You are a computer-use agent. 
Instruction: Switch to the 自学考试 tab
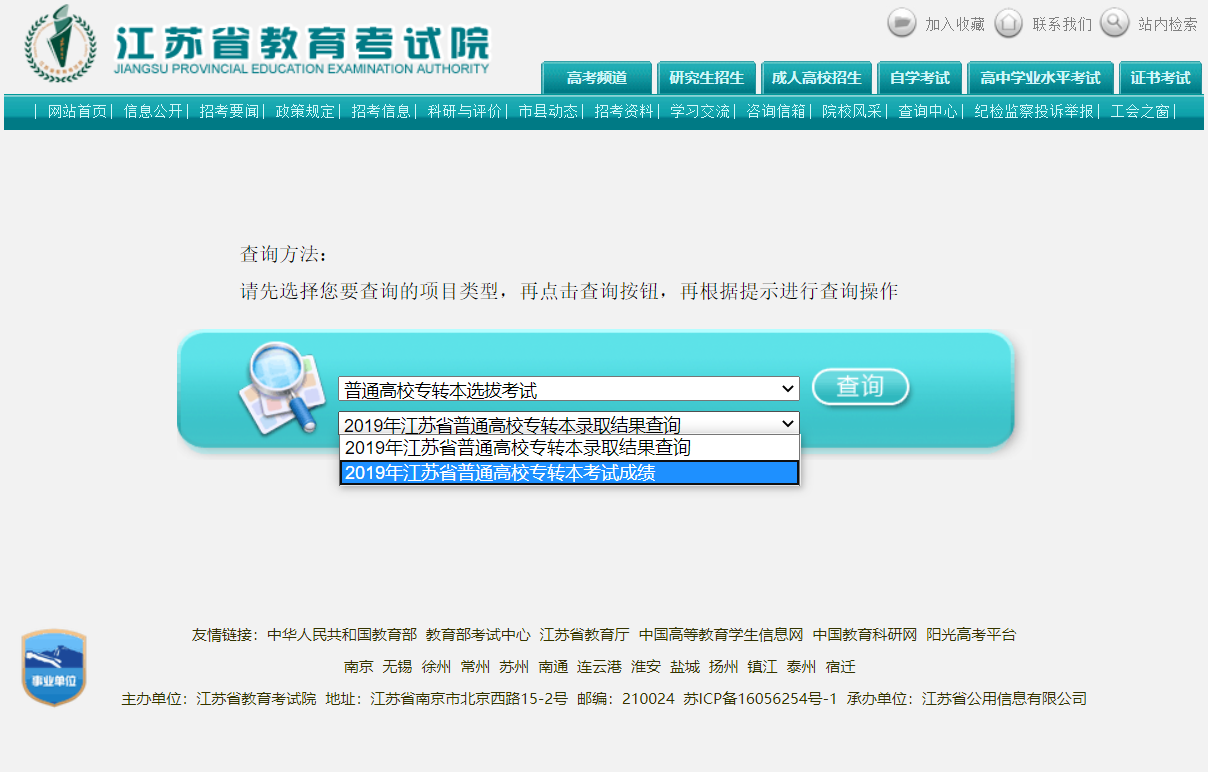click(920, 78)
